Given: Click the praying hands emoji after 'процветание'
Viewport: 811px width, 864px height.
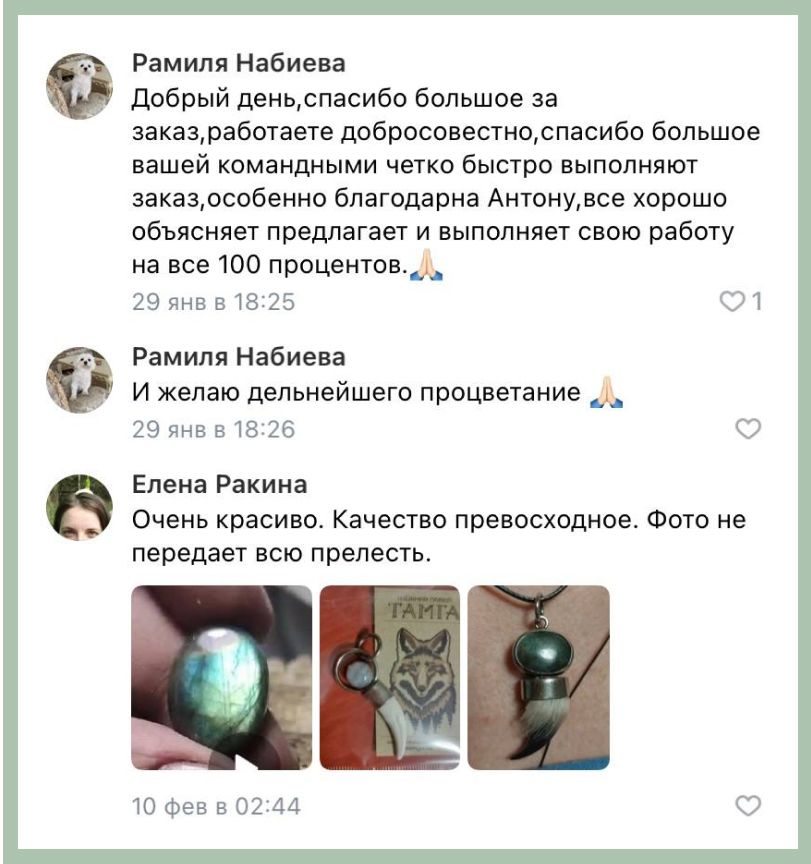Looking at the screenshot, I should (606, 392).
